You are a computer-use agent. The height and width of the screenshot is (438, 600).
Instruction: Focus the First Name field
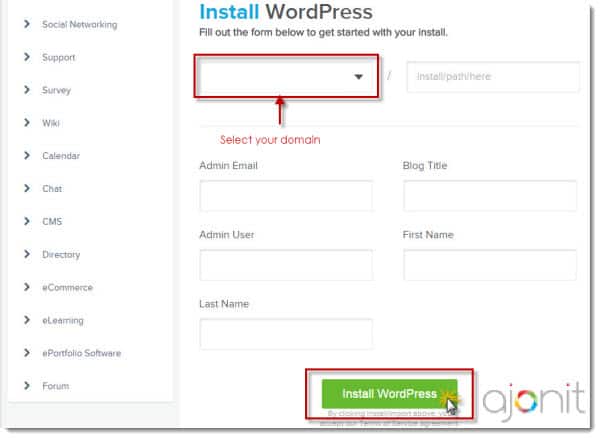(490, 265)
